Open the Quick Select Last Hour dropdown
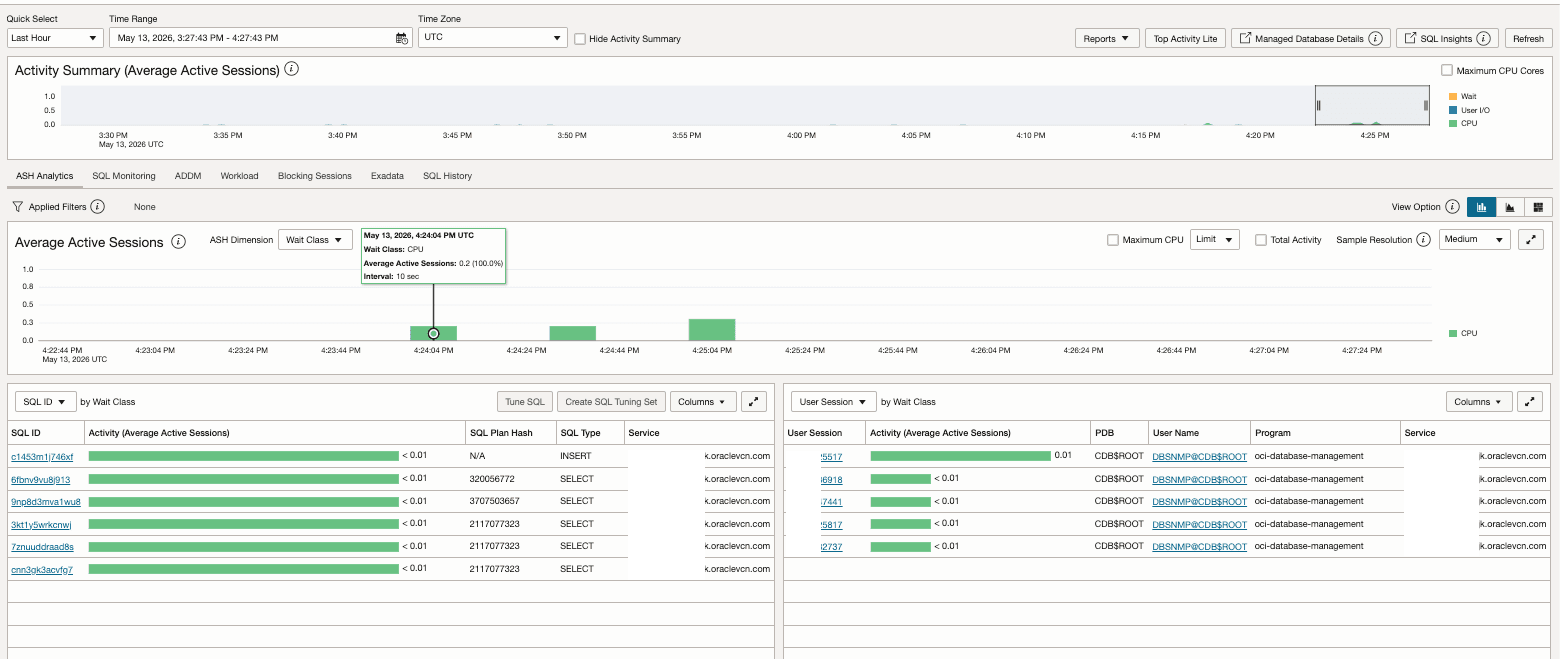Screen dimensions: 1560x659 [55, 38]
